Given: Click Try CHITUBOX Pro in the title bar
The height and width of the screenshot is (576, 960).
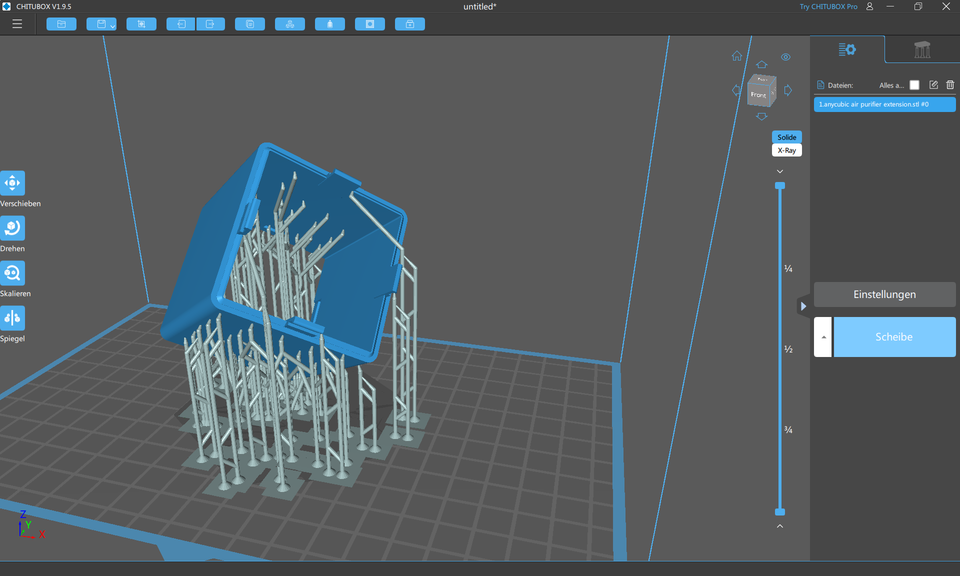Looking at the screenshot, I should 830,6.
